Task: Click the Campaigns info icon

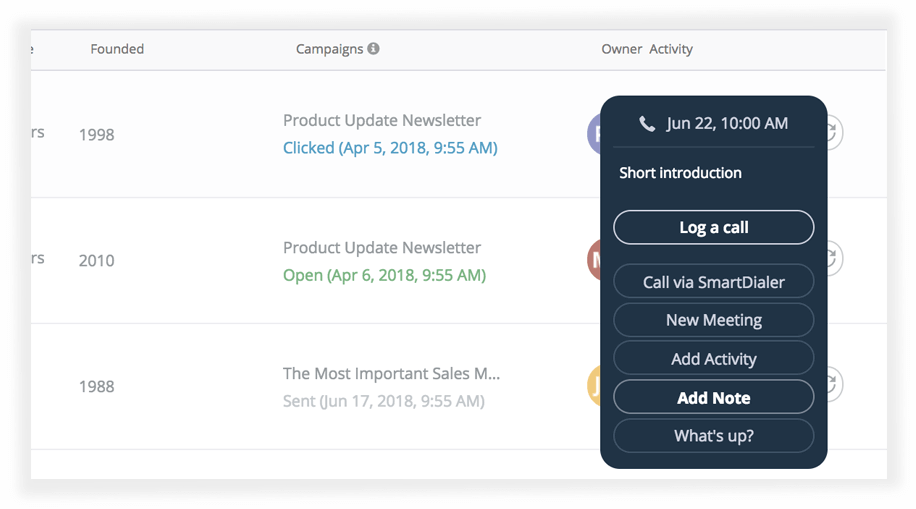Action: (x=373, y=48)
